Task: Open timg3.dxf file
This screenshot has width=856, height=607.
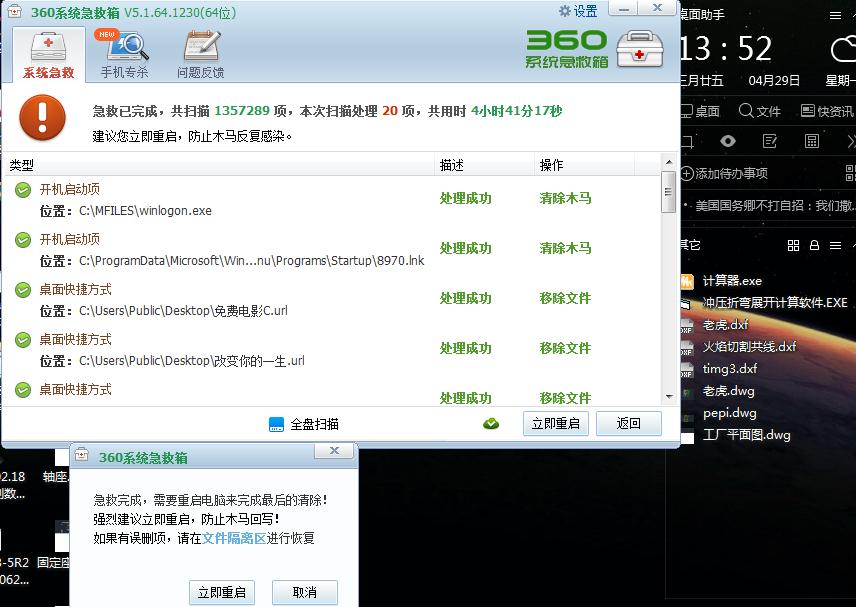Action: point(729,369)
